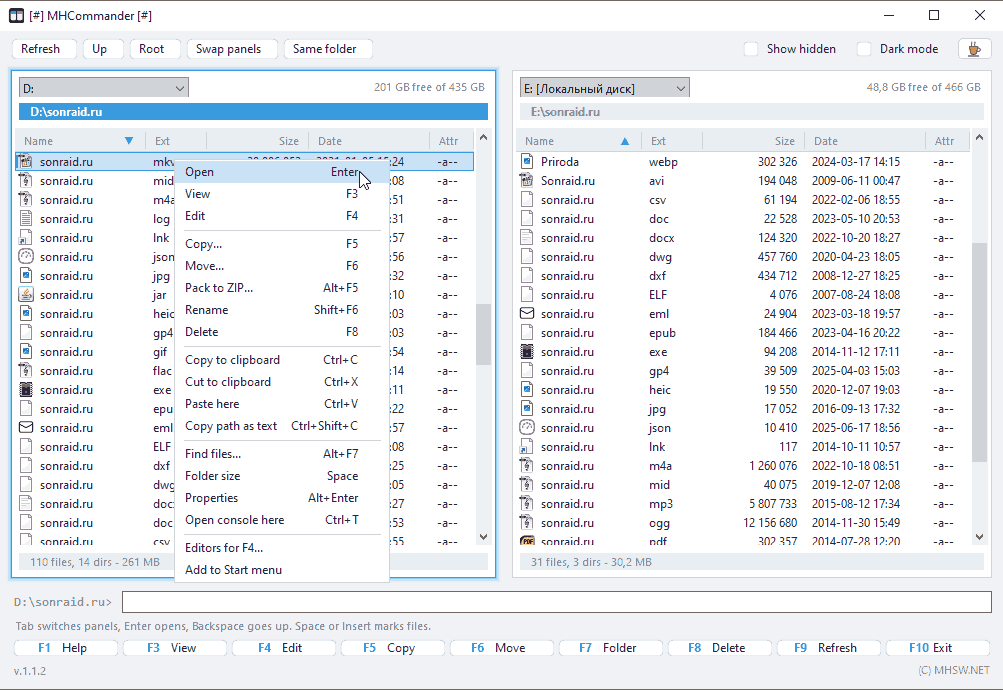The width and height of the screenshot is (1003, 690).
Task: Click the right panel scroll up arrow
Action: click(979, 137)
